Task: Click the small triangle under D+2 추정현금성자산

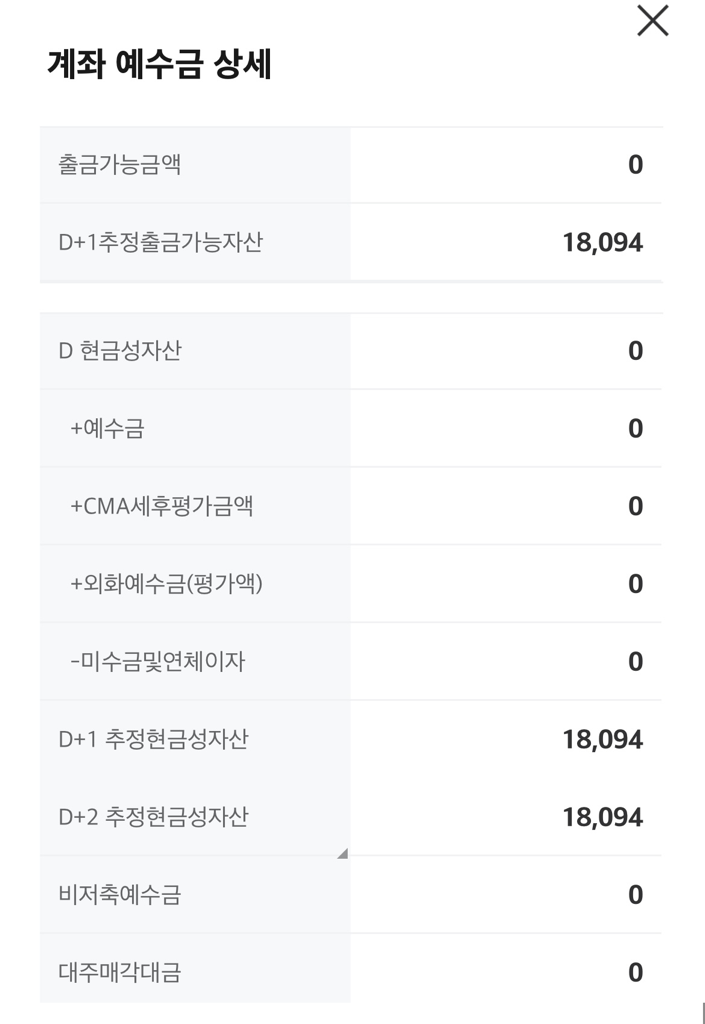Action: (x=342, y=853)
